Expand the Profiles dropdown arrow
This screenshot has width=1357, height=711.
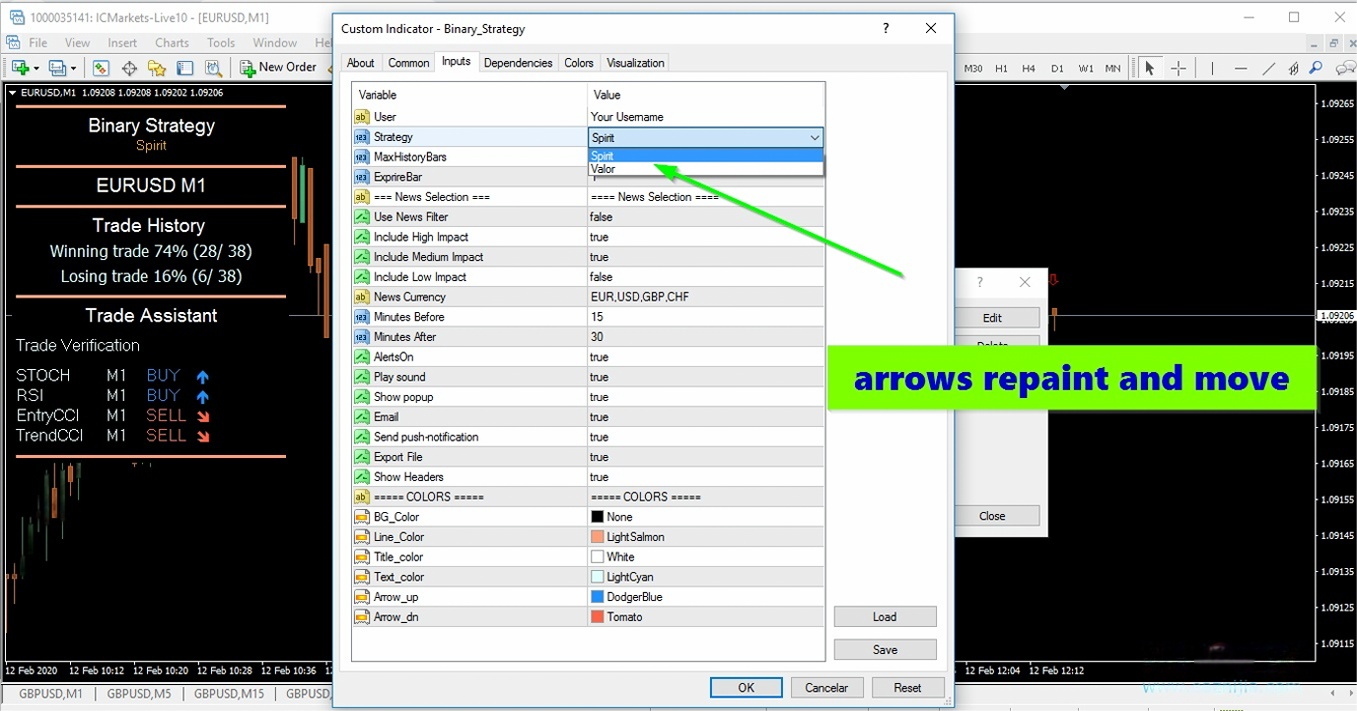point(73,68)
